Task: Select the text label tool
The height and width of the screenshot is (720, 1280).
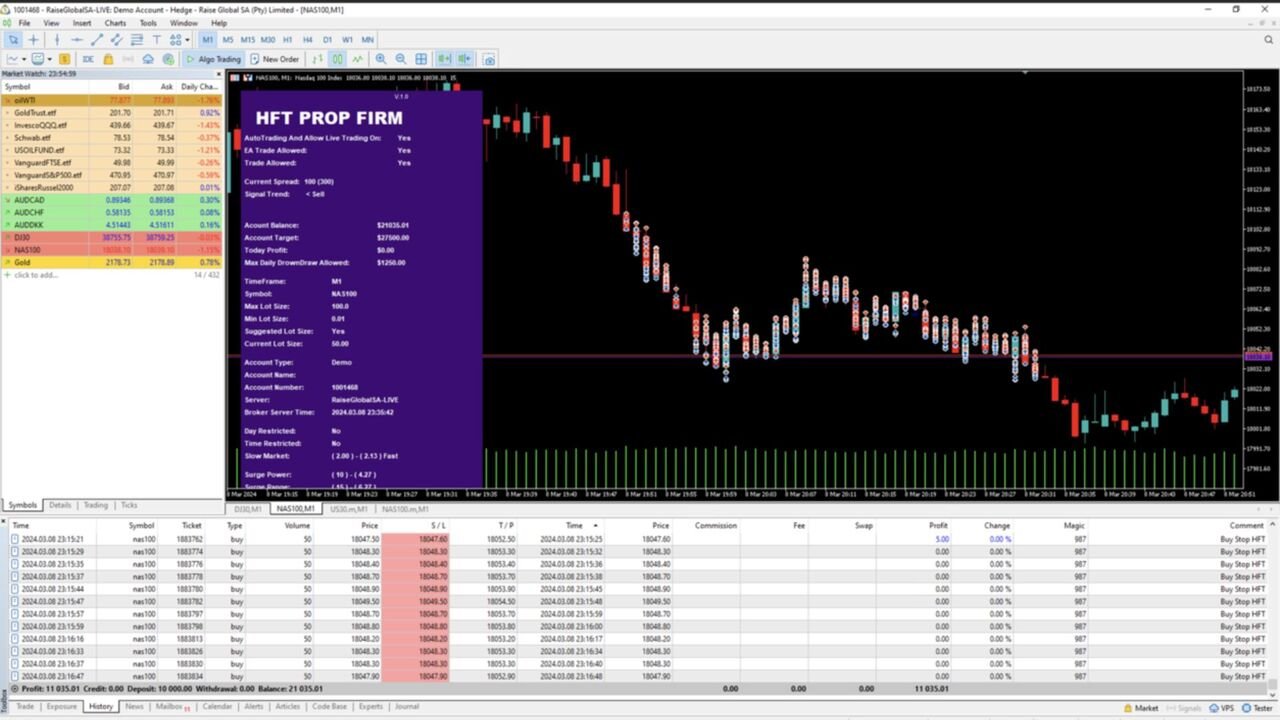Action: pos(156,40)
